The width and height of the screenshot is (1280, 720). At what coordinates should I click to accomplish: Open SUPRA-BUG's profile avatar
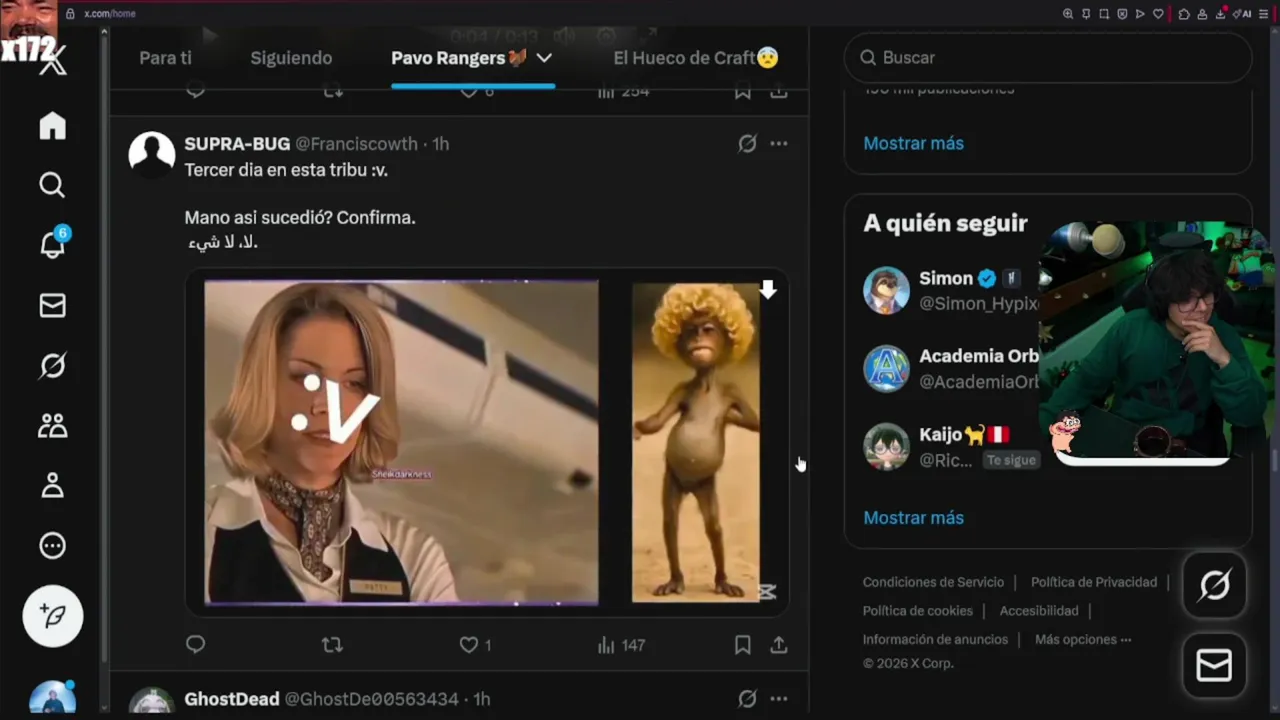point(152,154)
